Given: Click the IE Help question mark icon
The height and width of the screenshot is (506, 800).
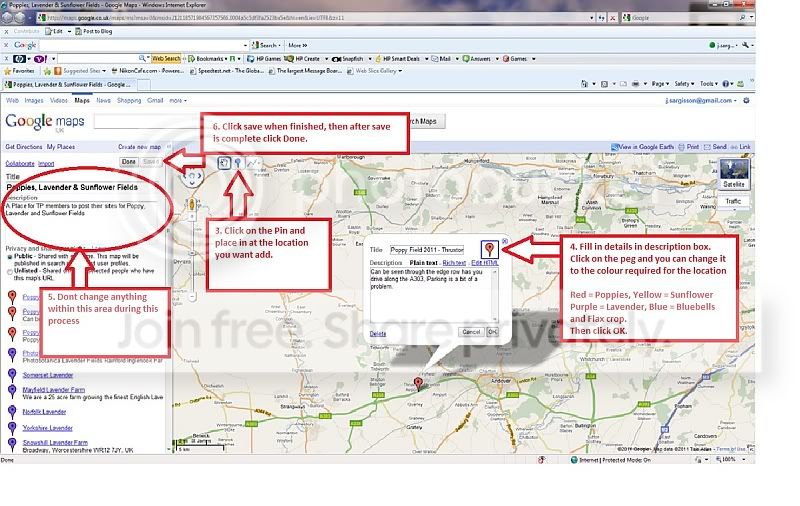Looking at the screenshot, I should (726, 84).
